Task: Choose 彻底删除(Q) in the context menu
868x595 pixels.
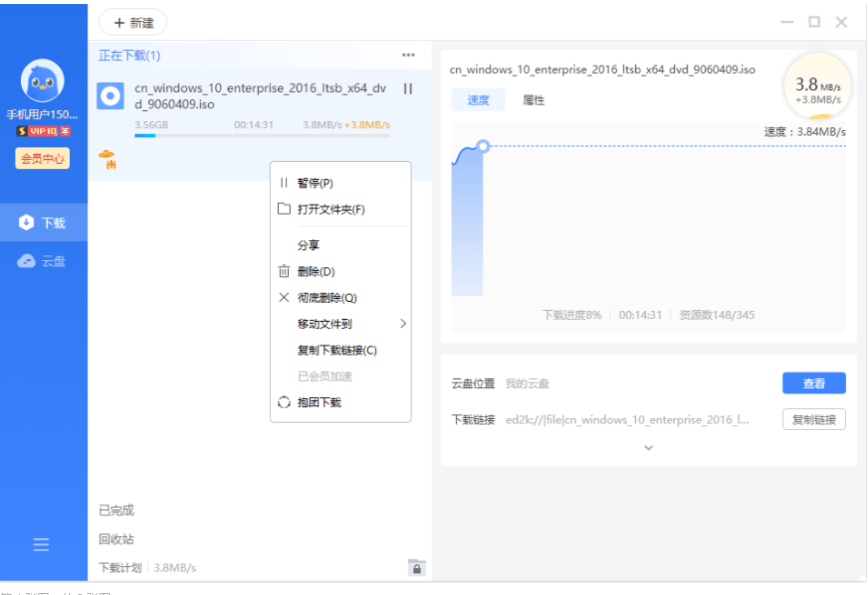Action: click(341, 298)
